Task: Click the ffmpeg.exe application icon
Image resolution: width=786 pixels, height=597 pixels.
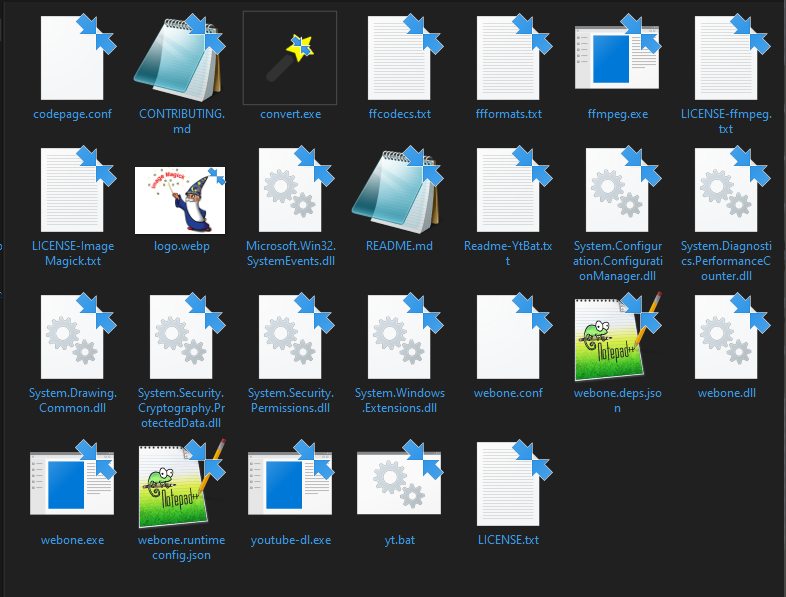Action: pyautogui.click(x=617, y=58)
